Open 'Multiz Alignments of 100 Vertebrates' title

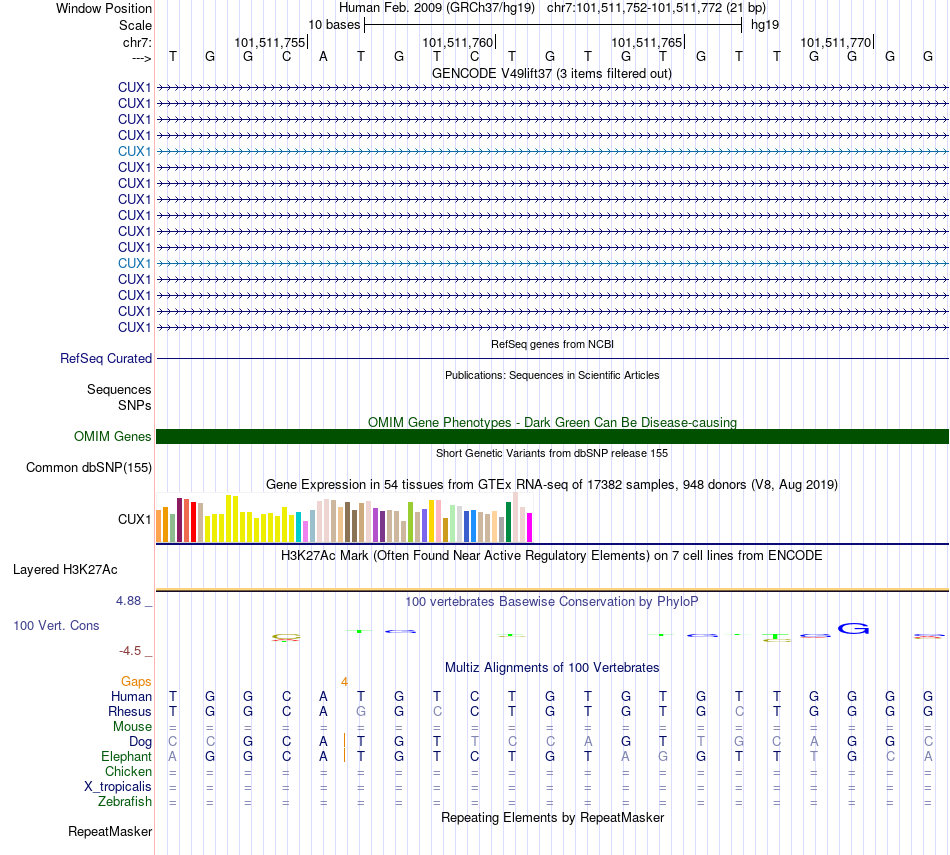[x=552, y=668]
